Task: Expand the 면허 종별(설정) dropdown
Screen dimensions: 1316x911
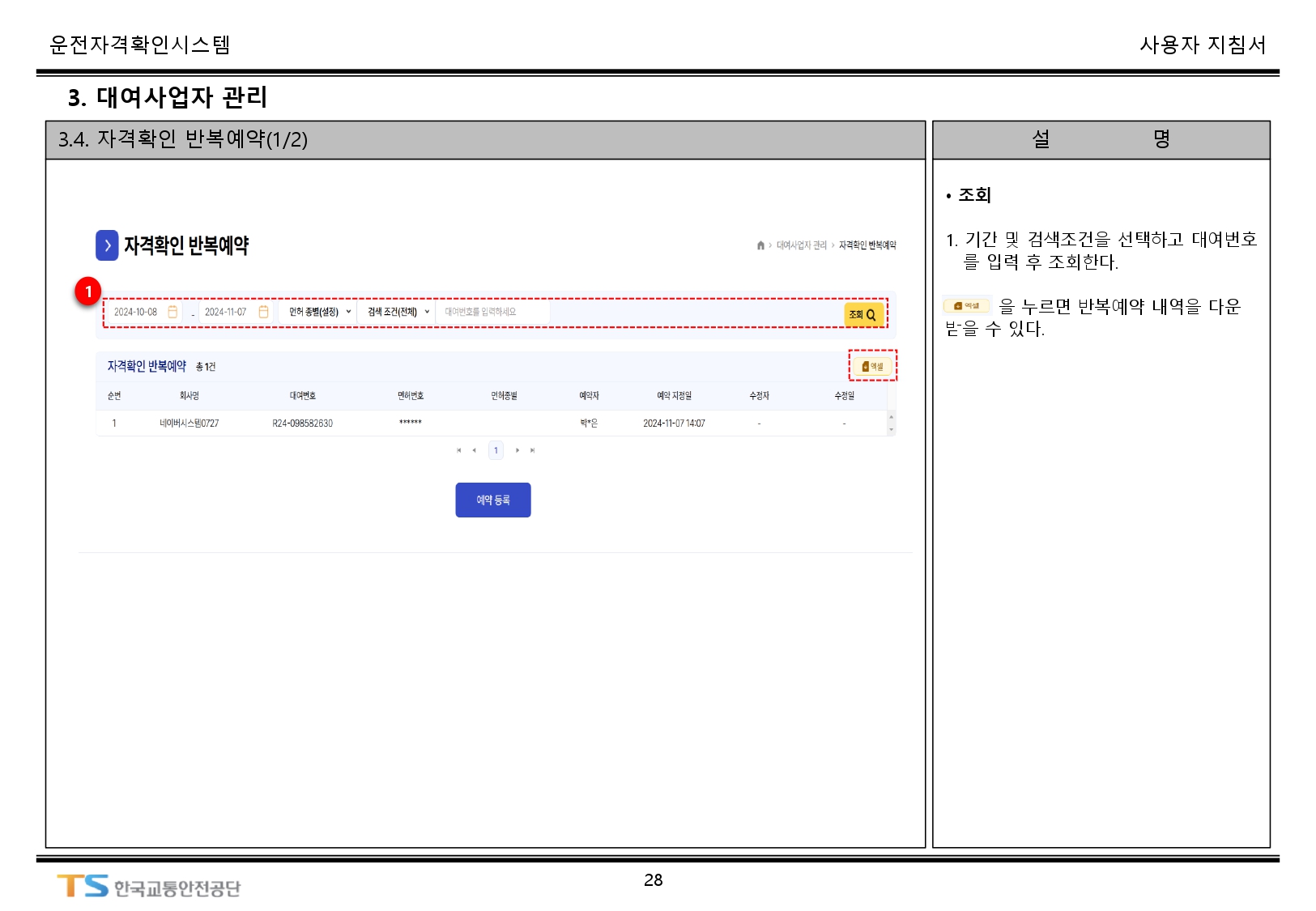Action: coord(319,312)
